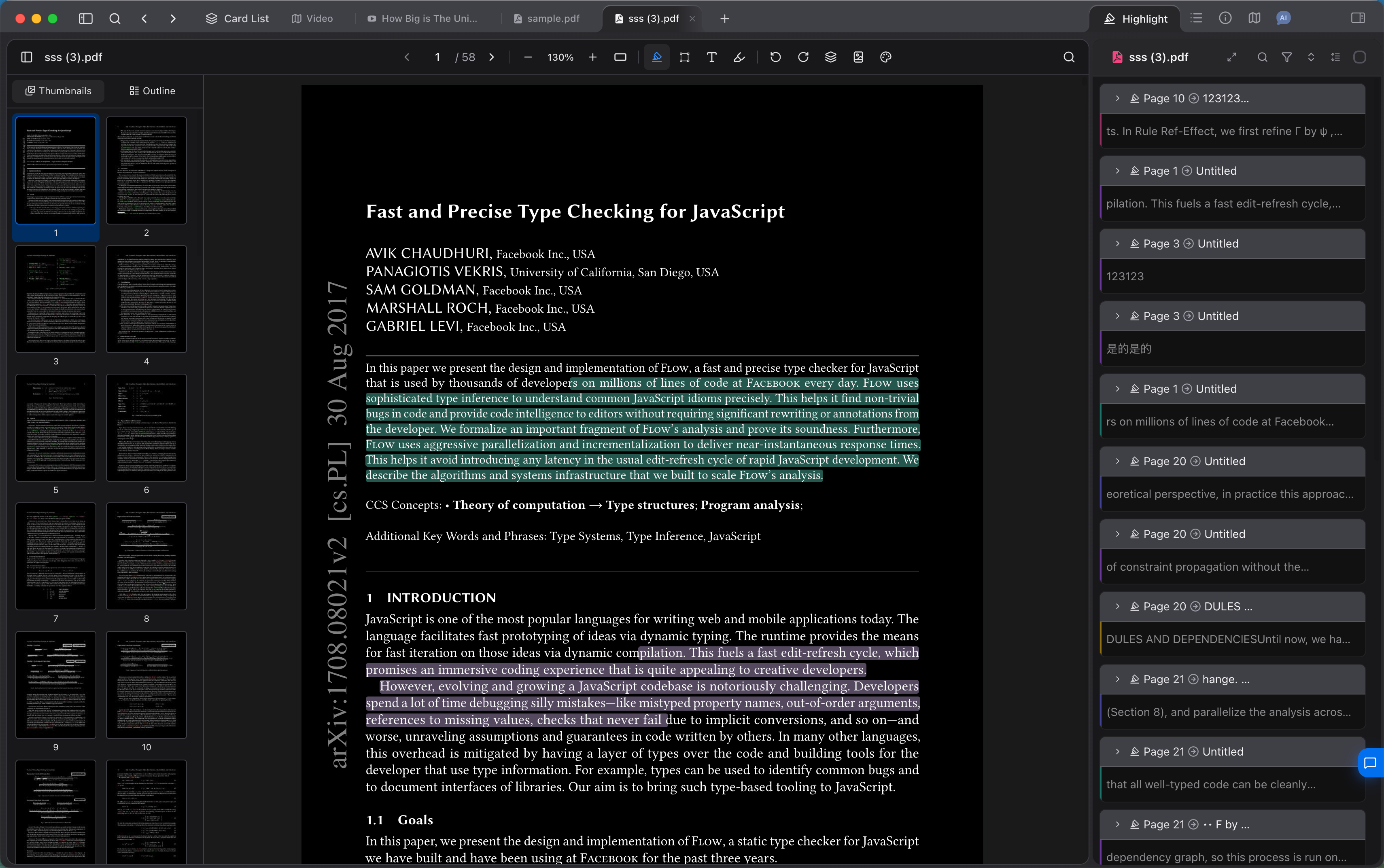
Task: Select page 2 thumbnail
Action: point(146,171)
